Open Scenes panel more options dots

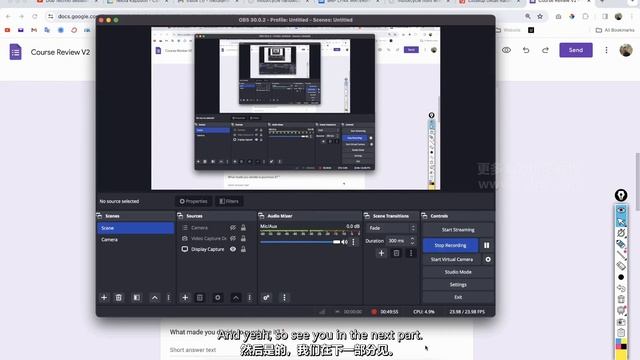(169, 298)
